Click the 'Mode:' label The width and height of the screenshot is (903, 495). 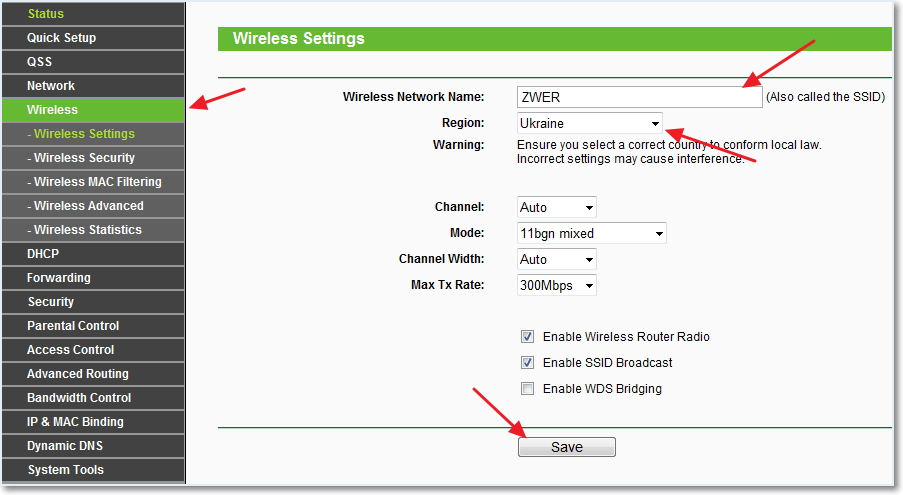click(467, 233)
